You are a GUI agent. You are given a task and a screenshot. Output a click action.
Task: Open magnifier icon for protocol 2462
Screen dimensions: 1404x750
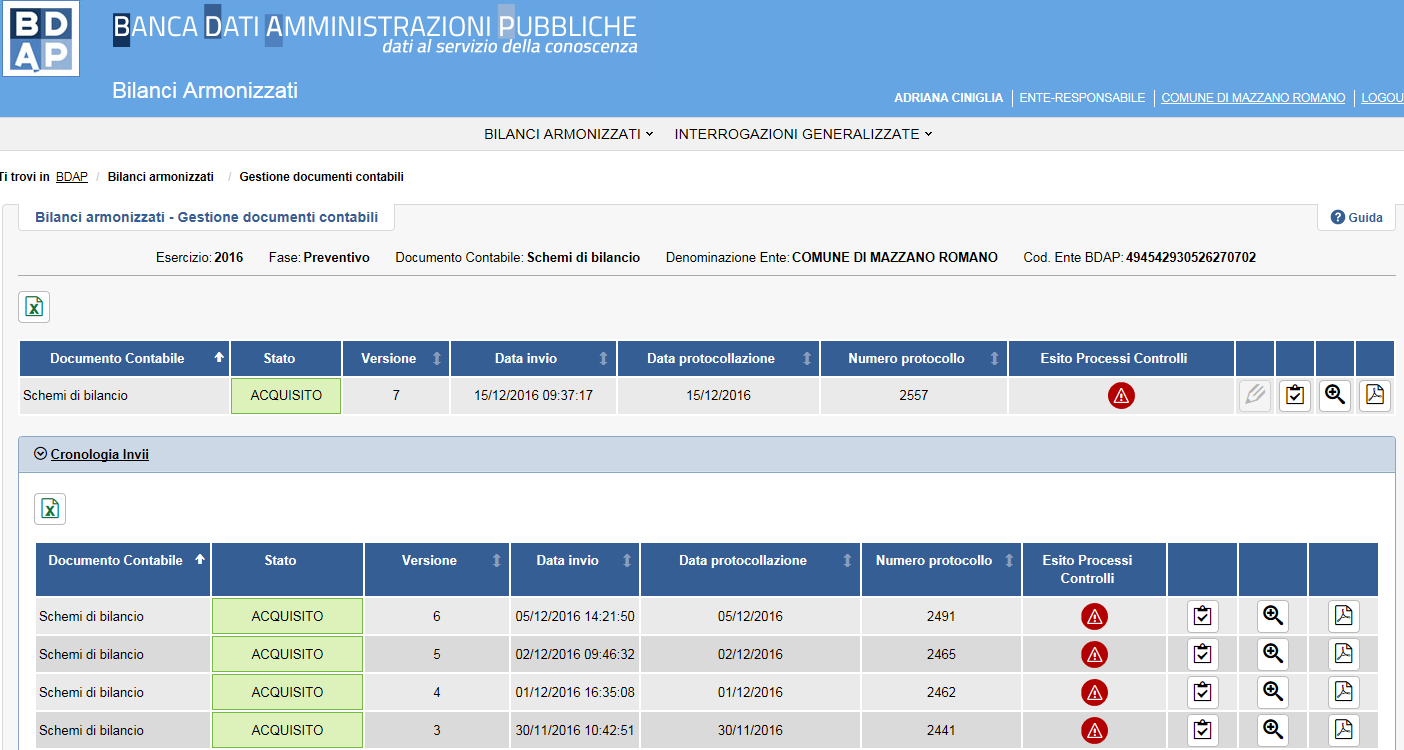tap(1273, 693)
